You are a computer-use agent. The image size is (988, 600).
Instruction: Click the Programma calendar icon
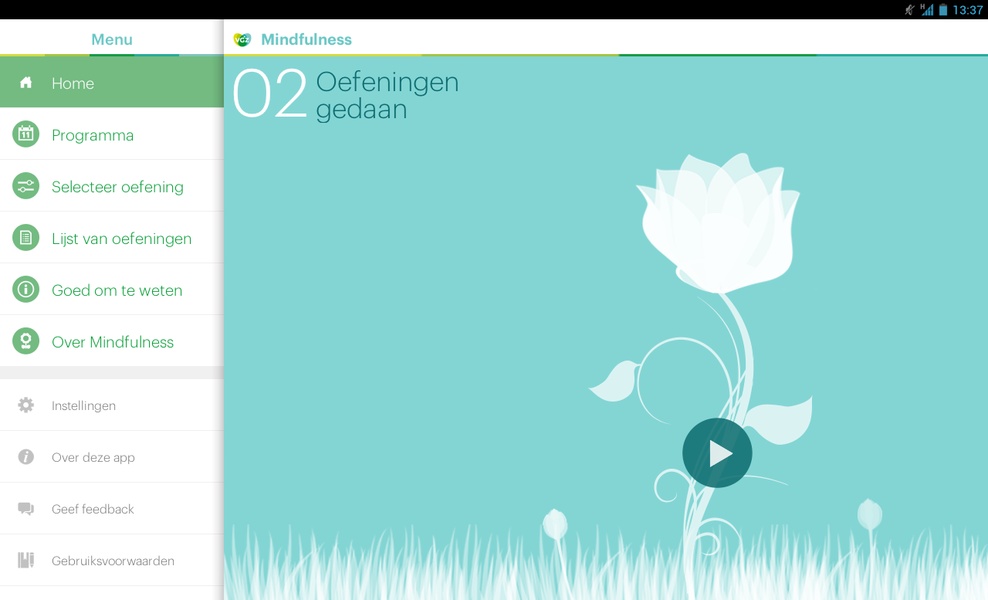[x=26, y=134]
